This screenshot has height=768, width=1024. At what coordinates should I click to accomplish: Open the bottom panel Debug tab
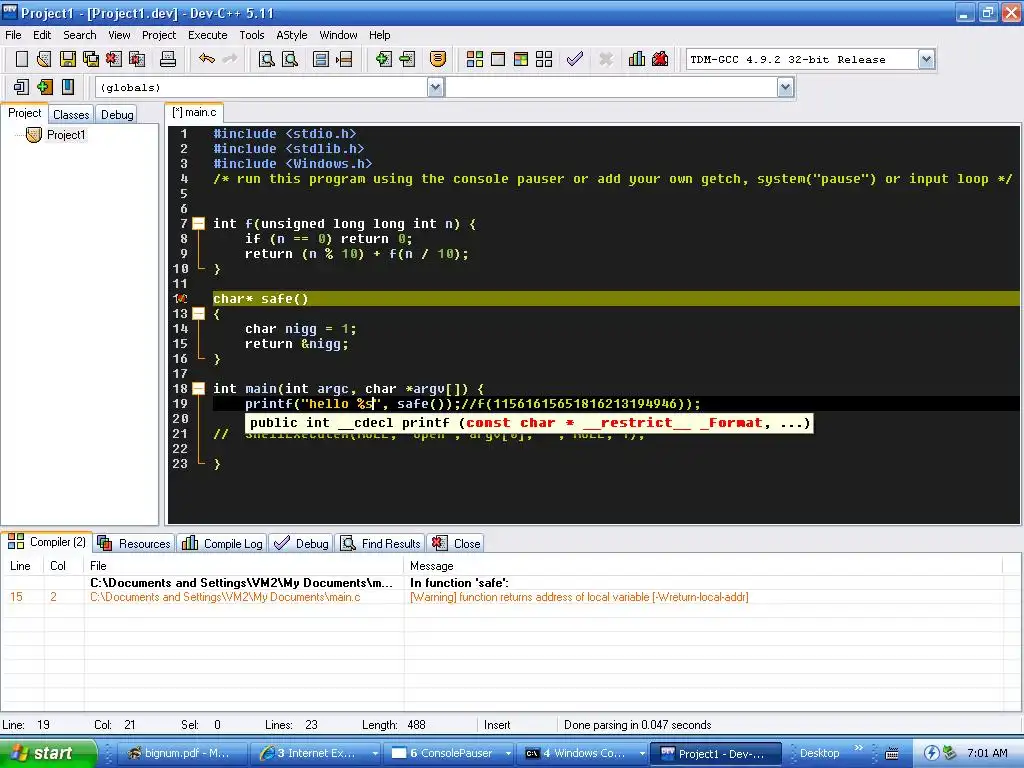pyautogui.click(x=301, y=543)
